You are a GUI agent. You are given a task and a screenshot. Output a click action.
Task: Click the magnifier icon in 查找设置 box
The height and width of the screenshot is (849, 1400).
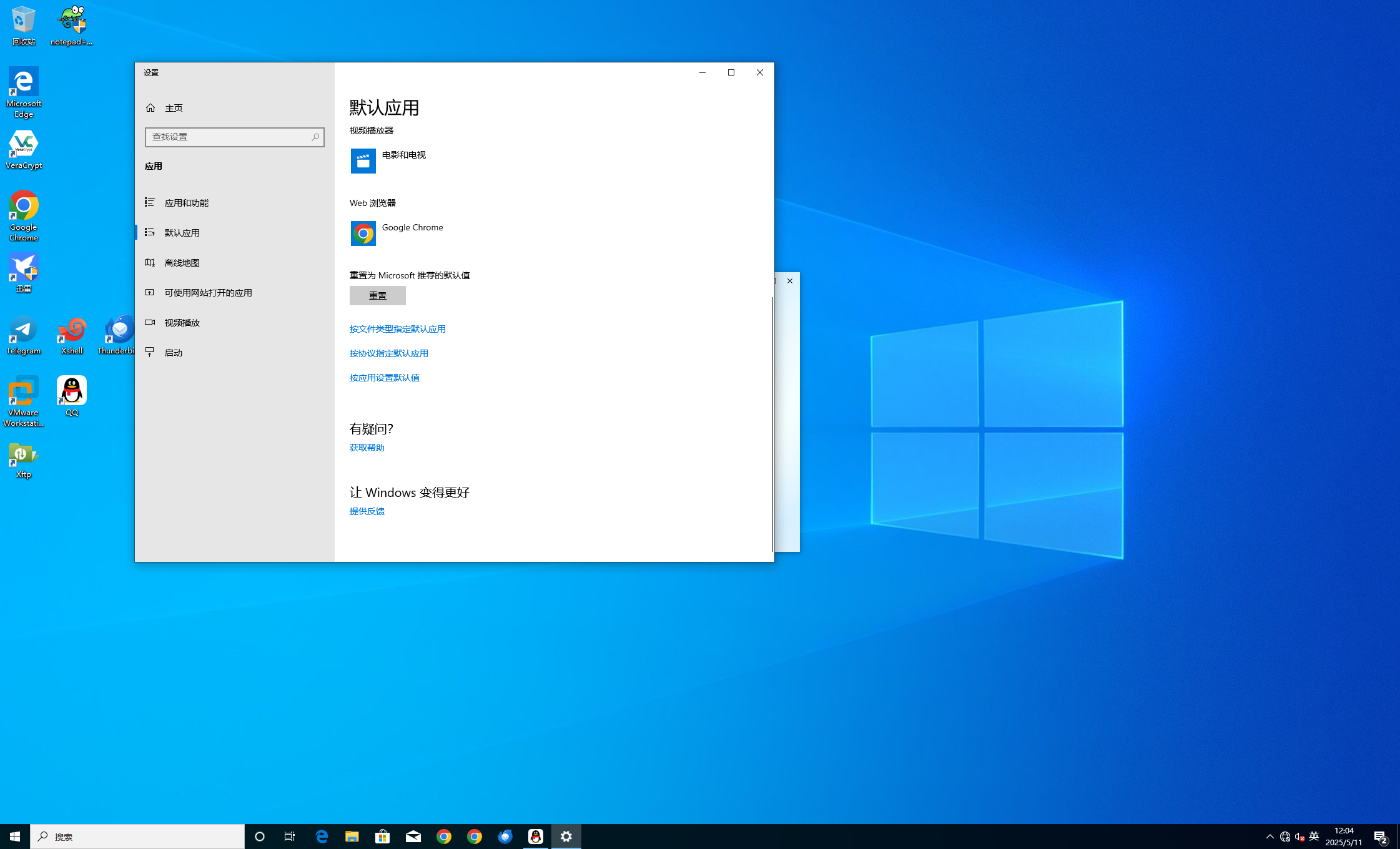315,137
